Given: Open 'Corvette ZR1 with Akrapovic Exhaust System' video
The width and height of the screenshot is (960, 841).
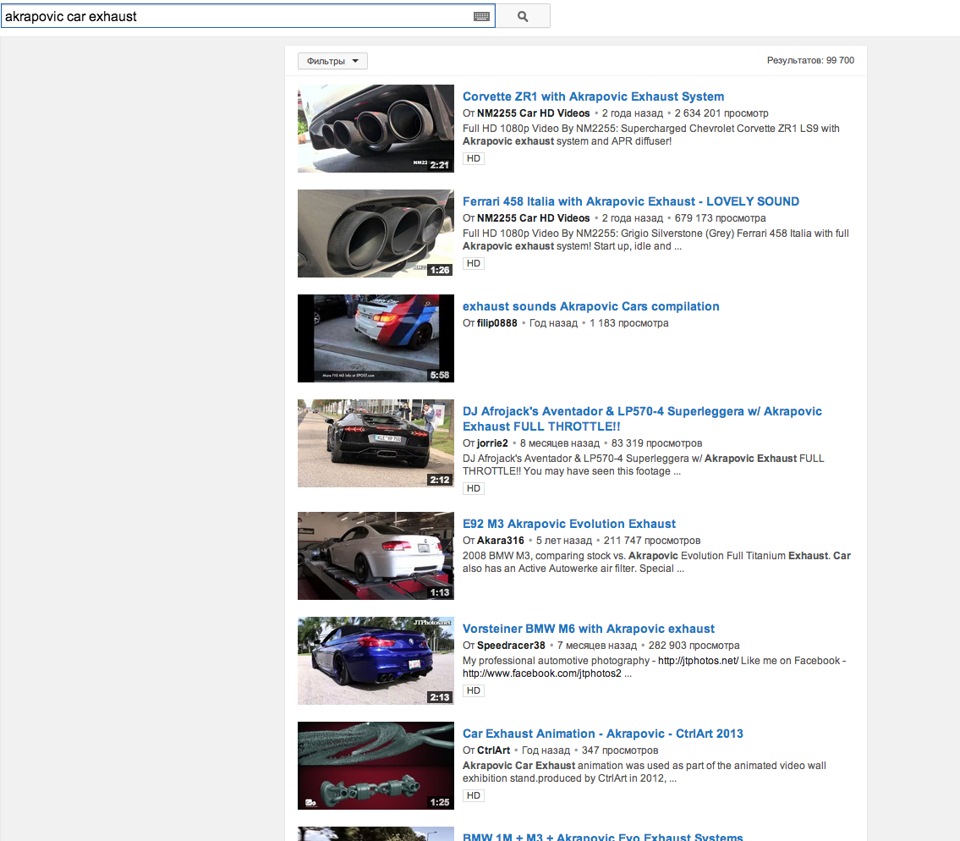Looking at the screenshot, I should point(593,97).
